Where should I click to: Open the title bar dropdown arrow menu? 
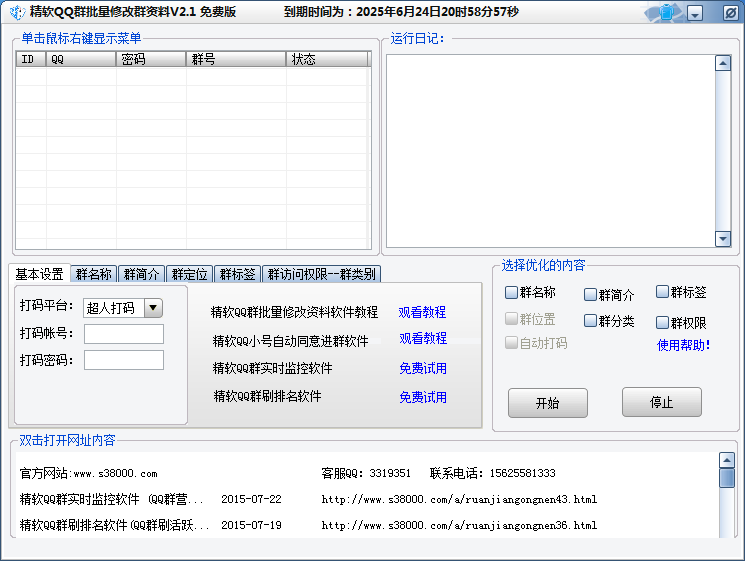[695, 13]
